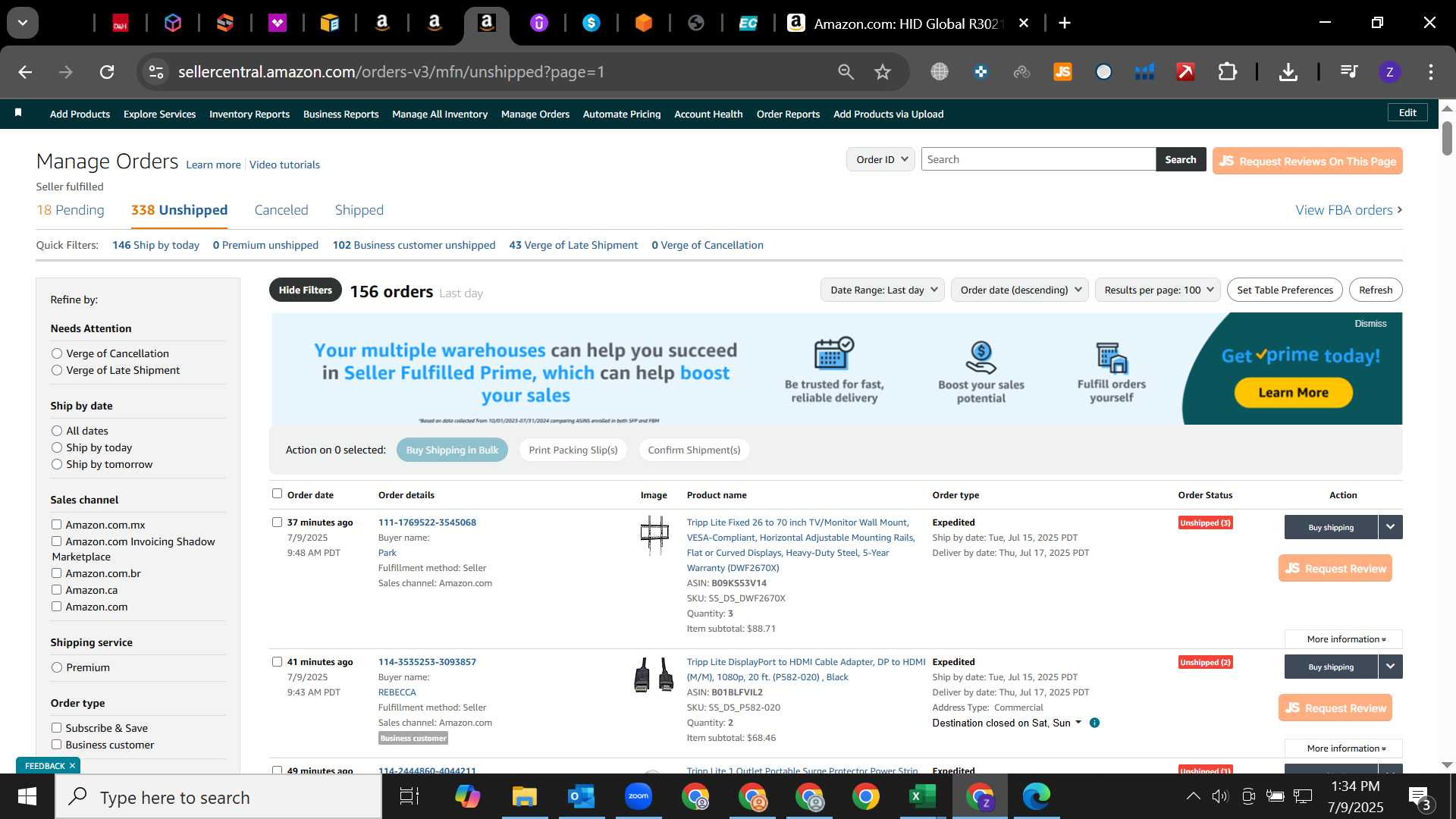Click the Hide Filters button
The height and width of the screenshot is (819, 1456).
[306, 290]
